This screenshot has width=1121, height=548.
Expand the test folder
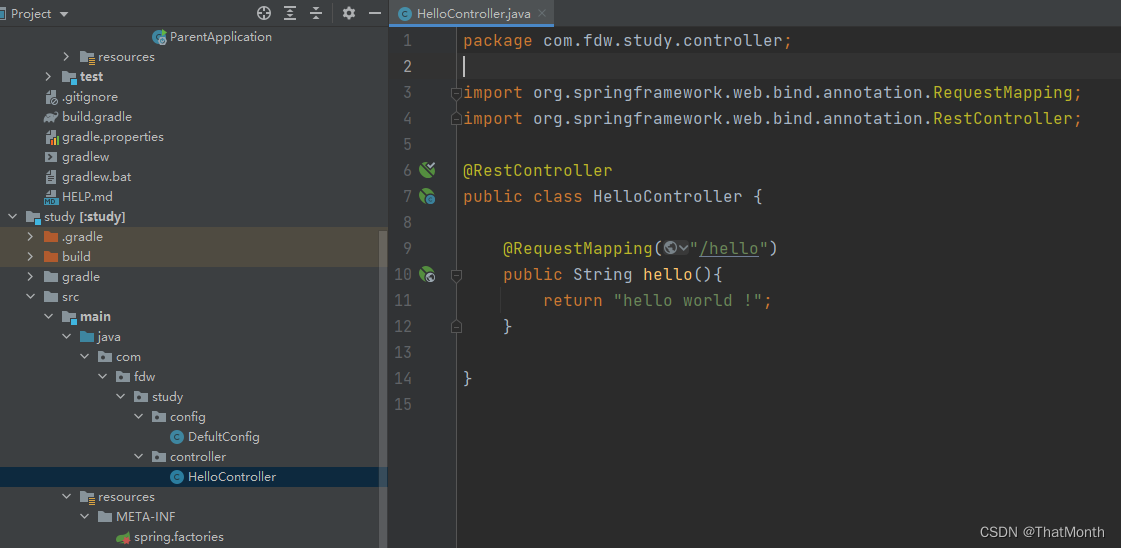click(48, 76)
